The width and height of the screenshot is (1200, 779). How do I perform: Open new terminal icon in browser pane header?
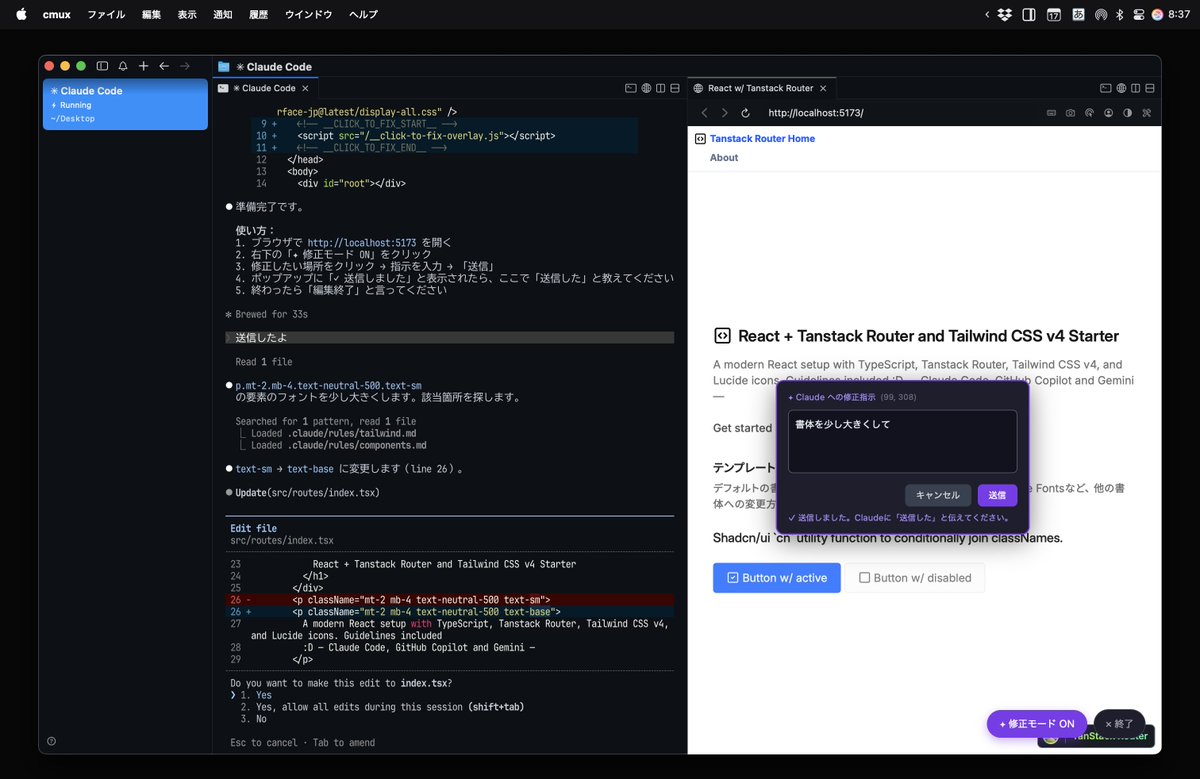(x=1105, y=88)
